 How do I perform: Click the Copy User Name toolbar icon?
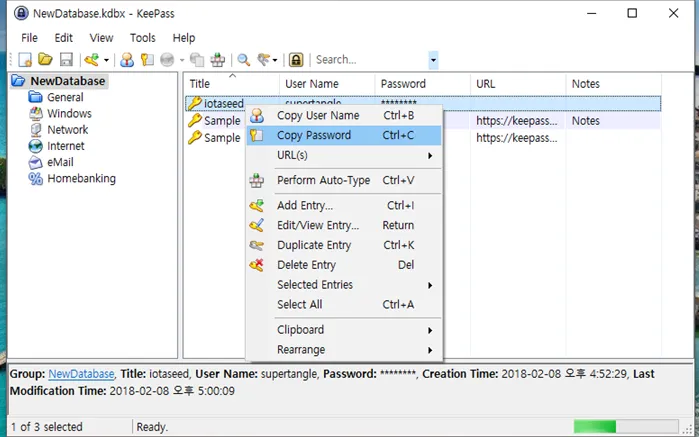pyautogui.click(x=127, y=60)
